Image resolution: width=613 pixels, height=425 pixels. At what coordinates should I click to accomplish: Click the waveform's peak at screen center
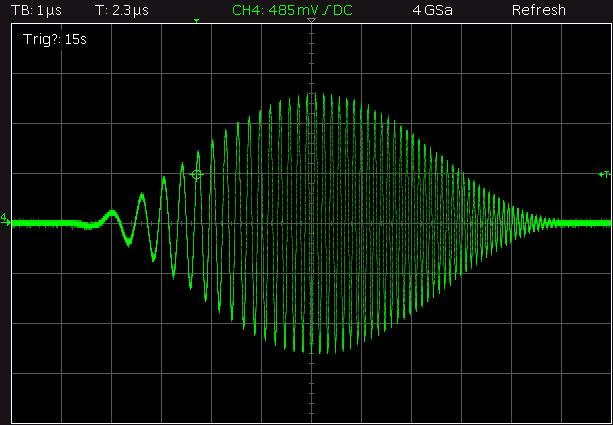tap(312, 97)
